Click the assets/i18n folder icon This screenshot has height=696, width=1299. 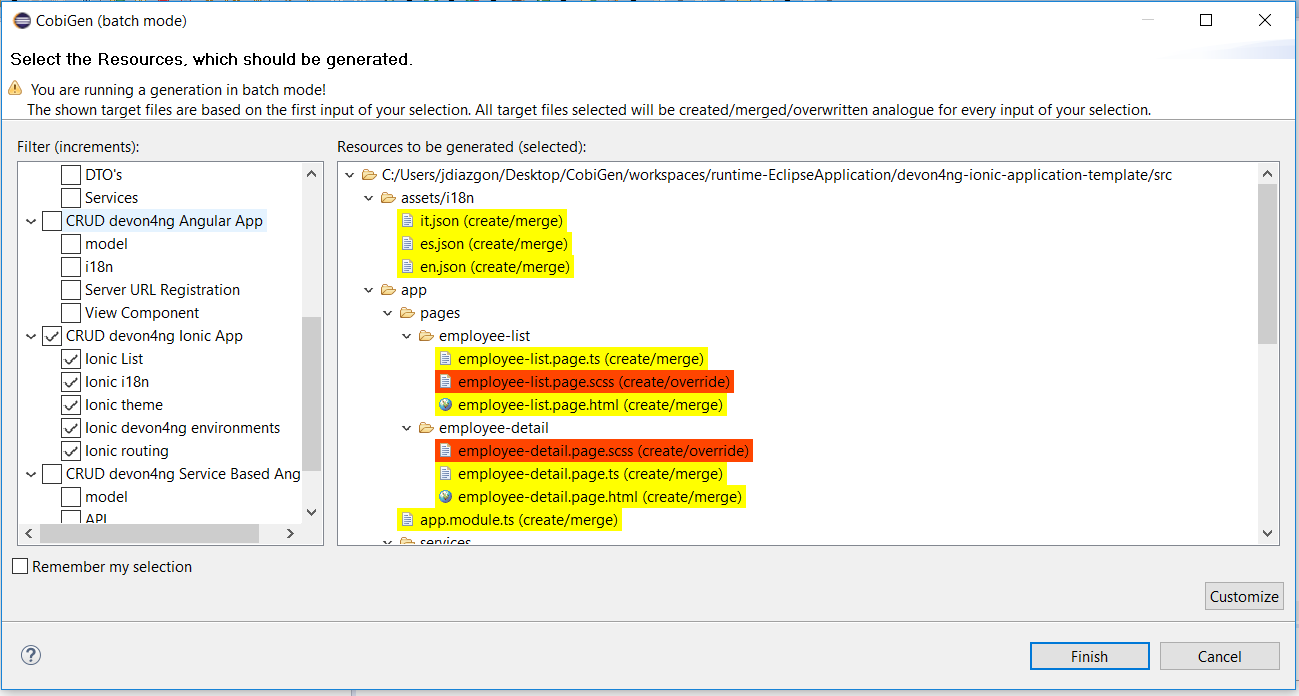click(x=388, y=198)
